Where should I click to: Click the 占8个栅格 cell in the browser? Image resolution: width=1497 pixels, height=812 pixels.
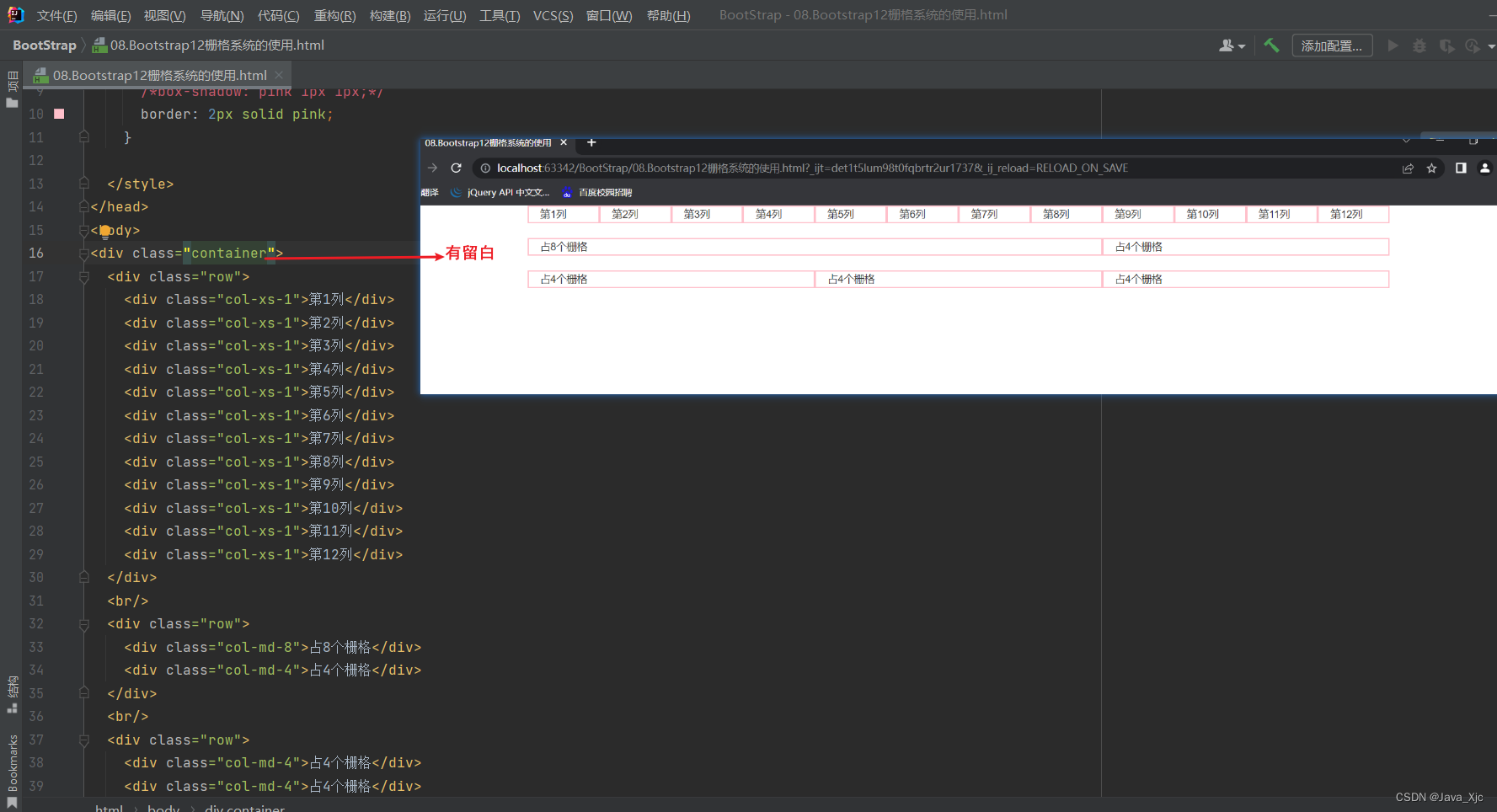(815, 247)
